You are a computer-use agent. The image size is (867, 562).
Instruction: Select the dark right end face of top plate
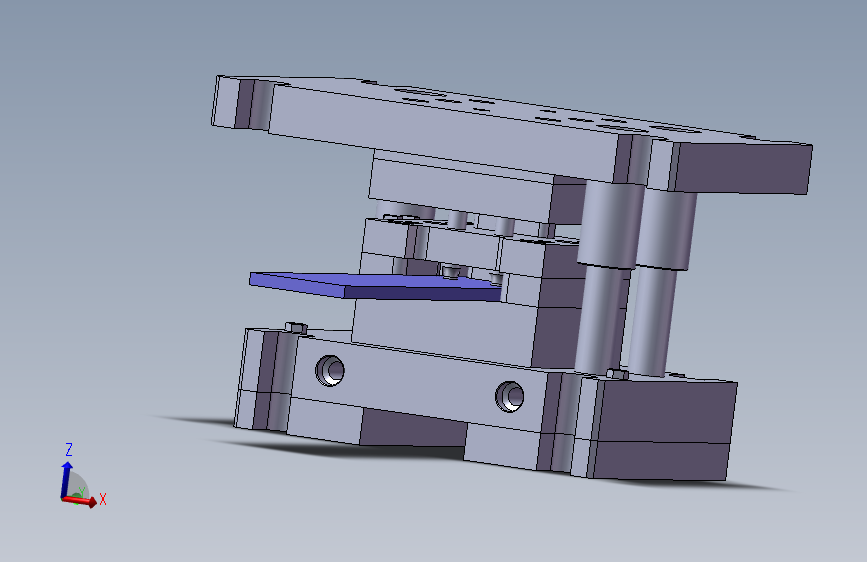pos(743,168)
